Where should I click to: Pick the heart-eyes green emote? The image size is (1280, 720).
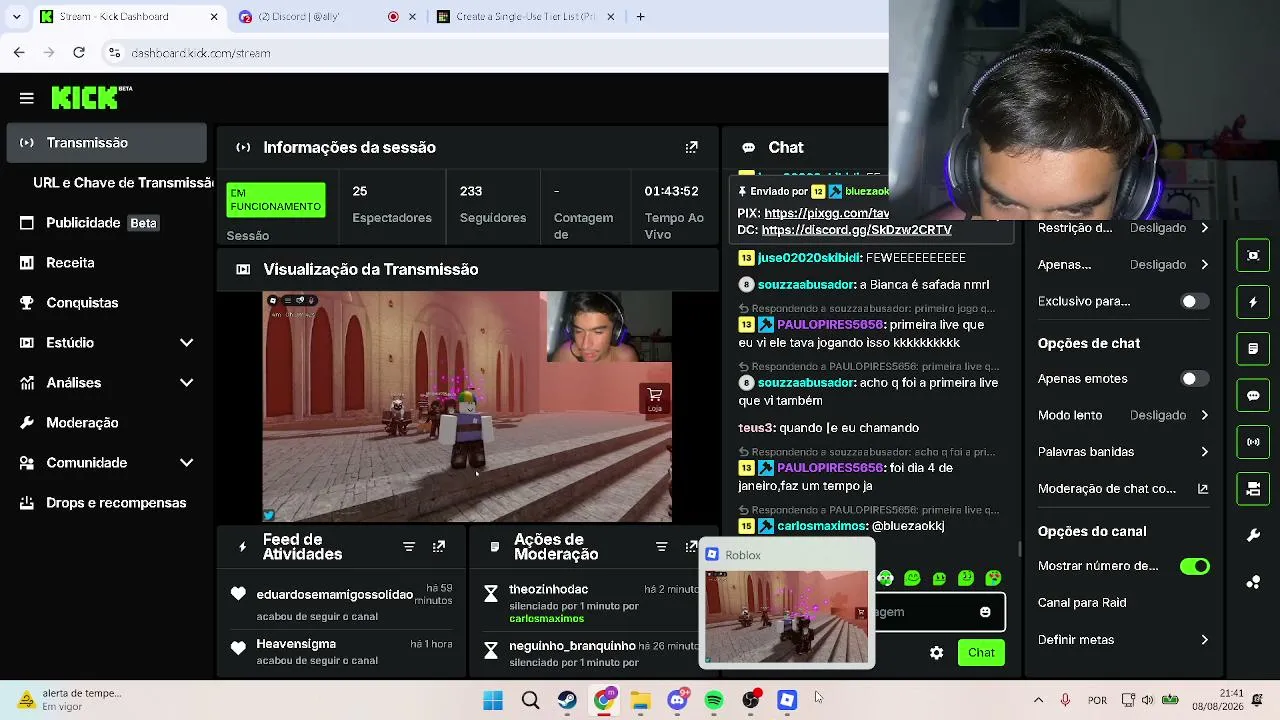click(x=993, y=578)
